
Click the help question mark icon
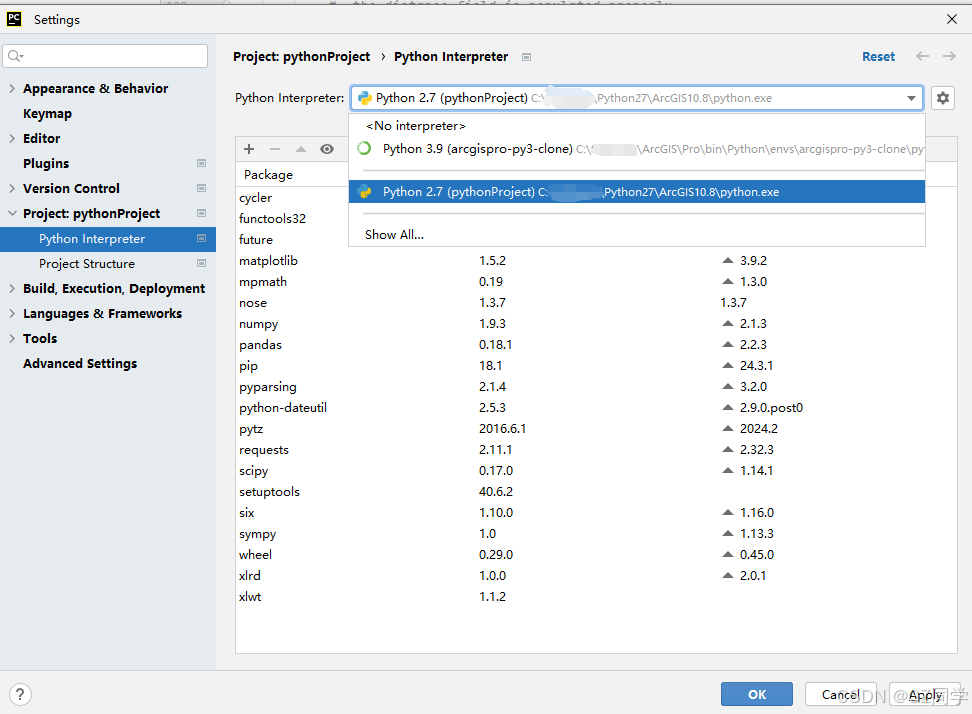click(x=20, y=694)
